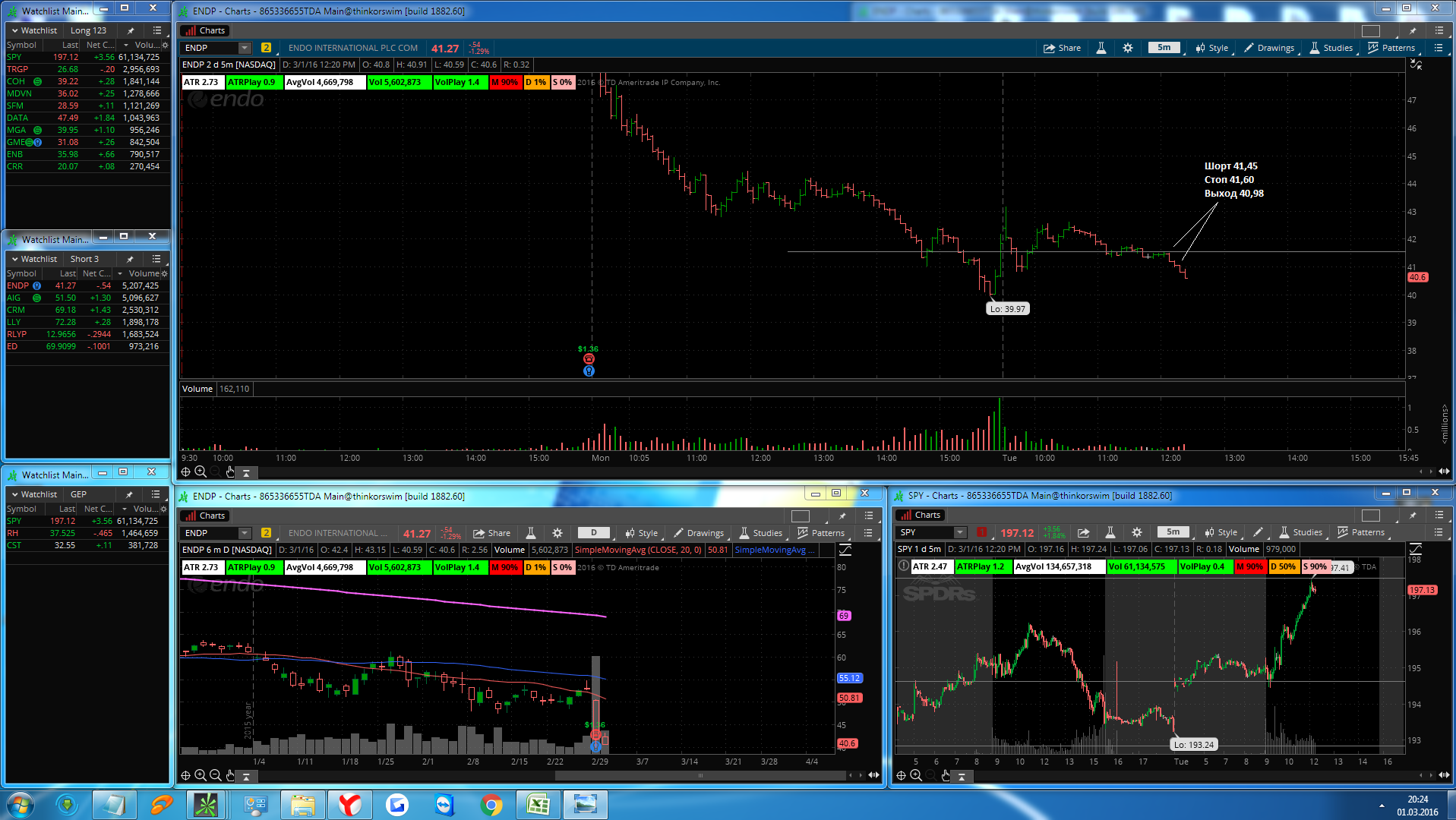
Task: Click Share in daily ENDP chart
Action: 491,533
